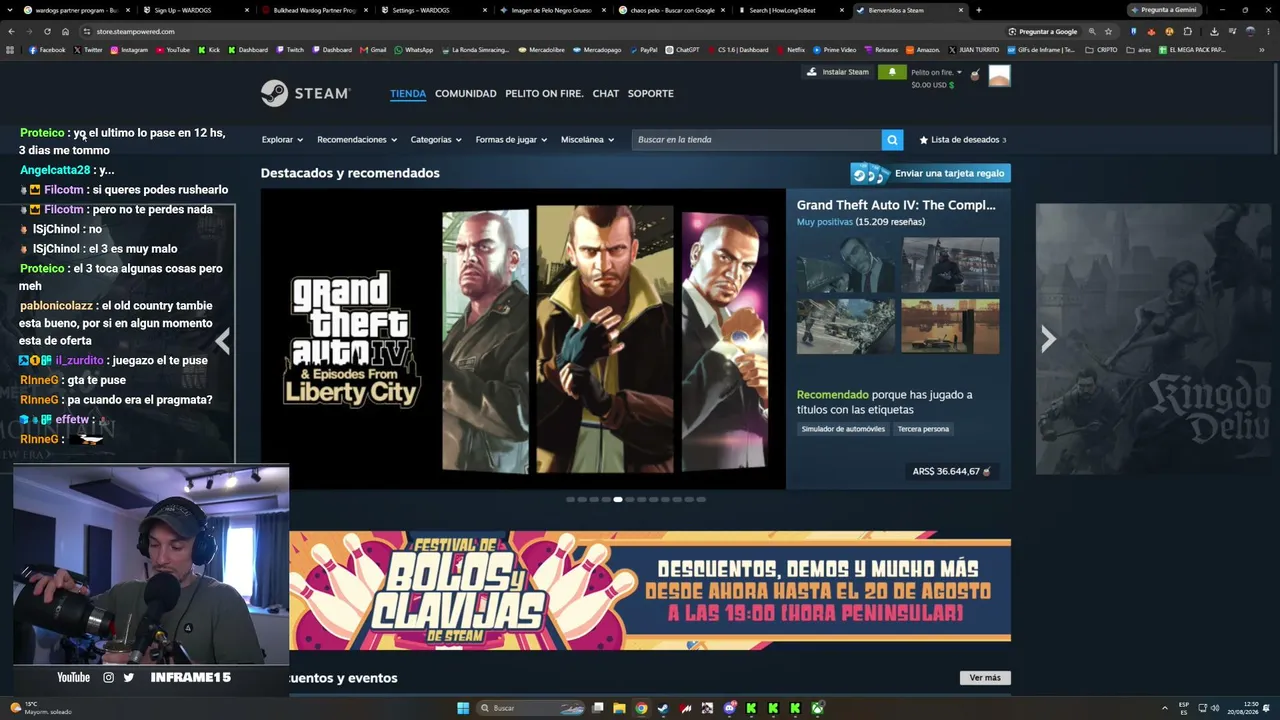Open the Festival de Bolos y Clavijas banner
The width and height of the screenshot is (1280, 720).
click(650, 590)
